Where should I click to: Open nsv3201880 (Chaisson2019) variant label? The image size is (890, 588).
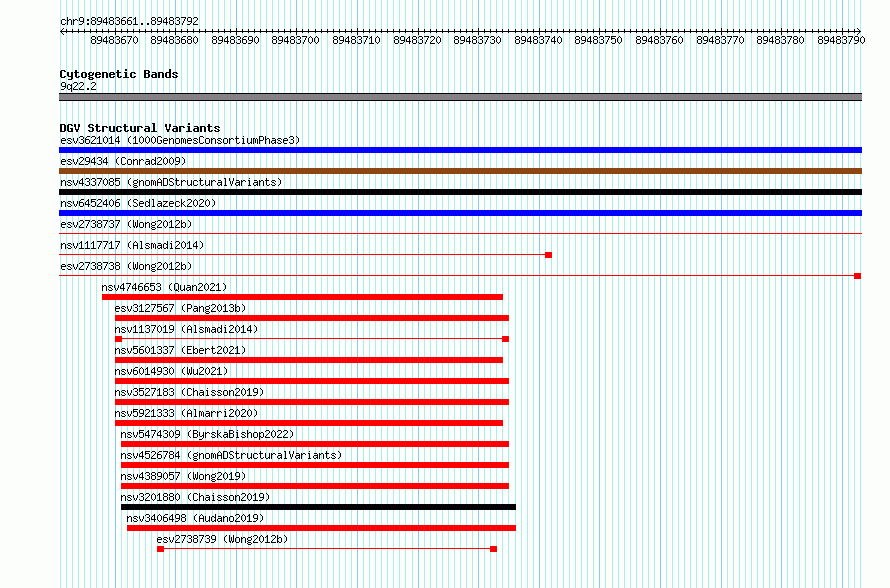point(195,497)
